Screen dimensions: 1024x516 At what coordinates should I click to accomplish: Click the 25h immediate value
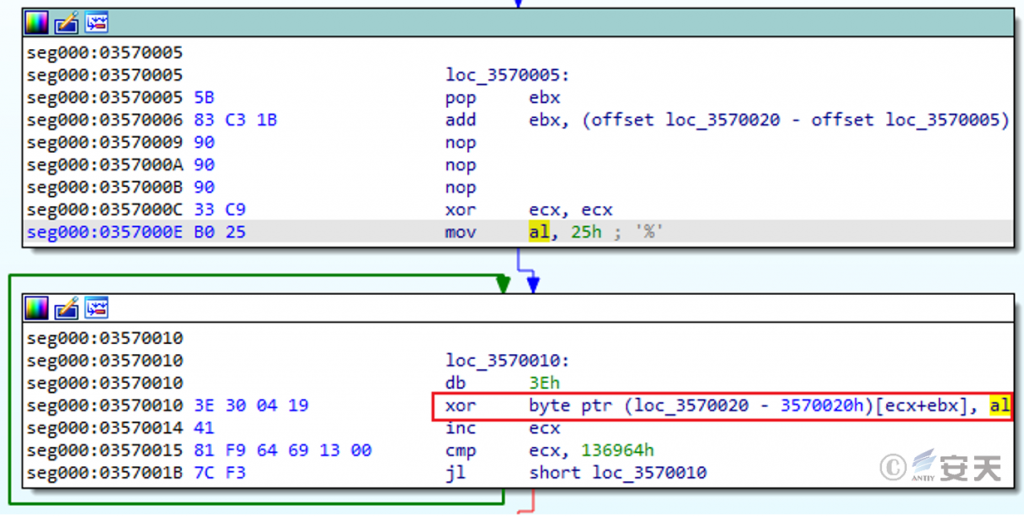(x=586, y=232)
